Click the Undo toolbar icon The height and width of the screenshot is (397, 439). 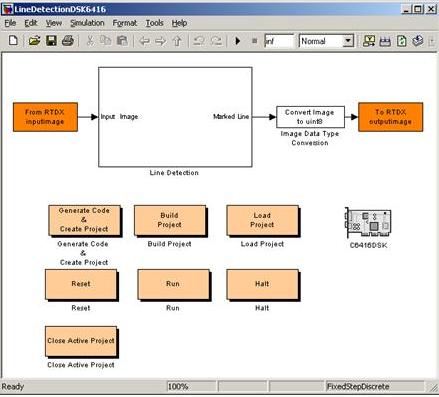199,41
